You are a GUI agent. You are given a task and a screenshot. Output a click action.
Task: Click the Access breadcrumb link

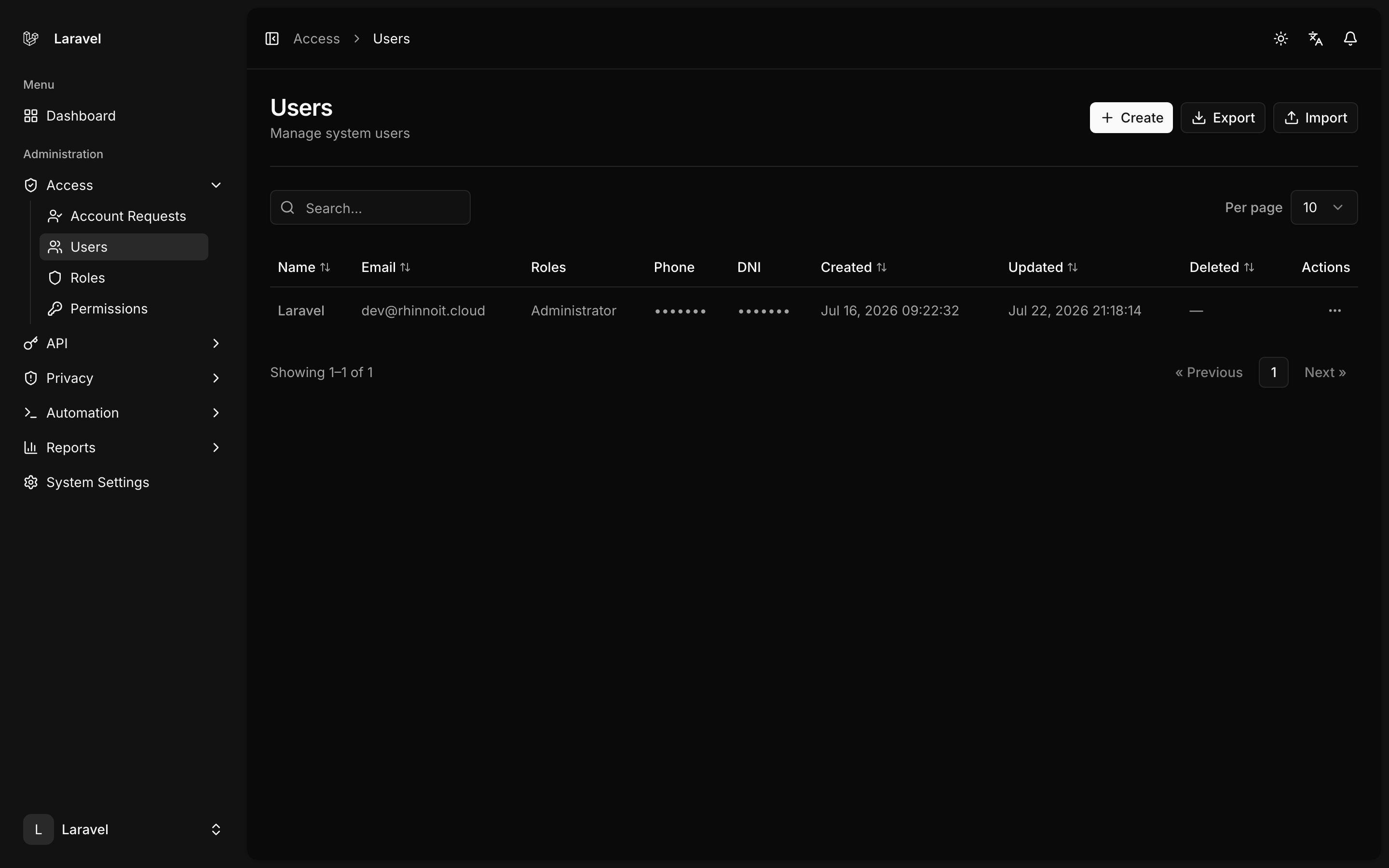pyautogui.click(x=316, y=39)
